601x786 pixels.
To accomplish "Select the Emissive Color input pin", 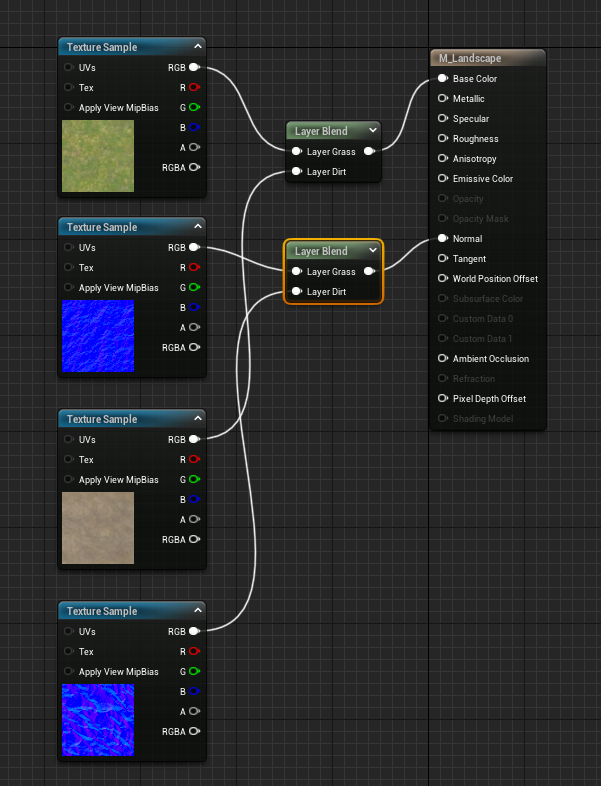I will pos(443,179).
